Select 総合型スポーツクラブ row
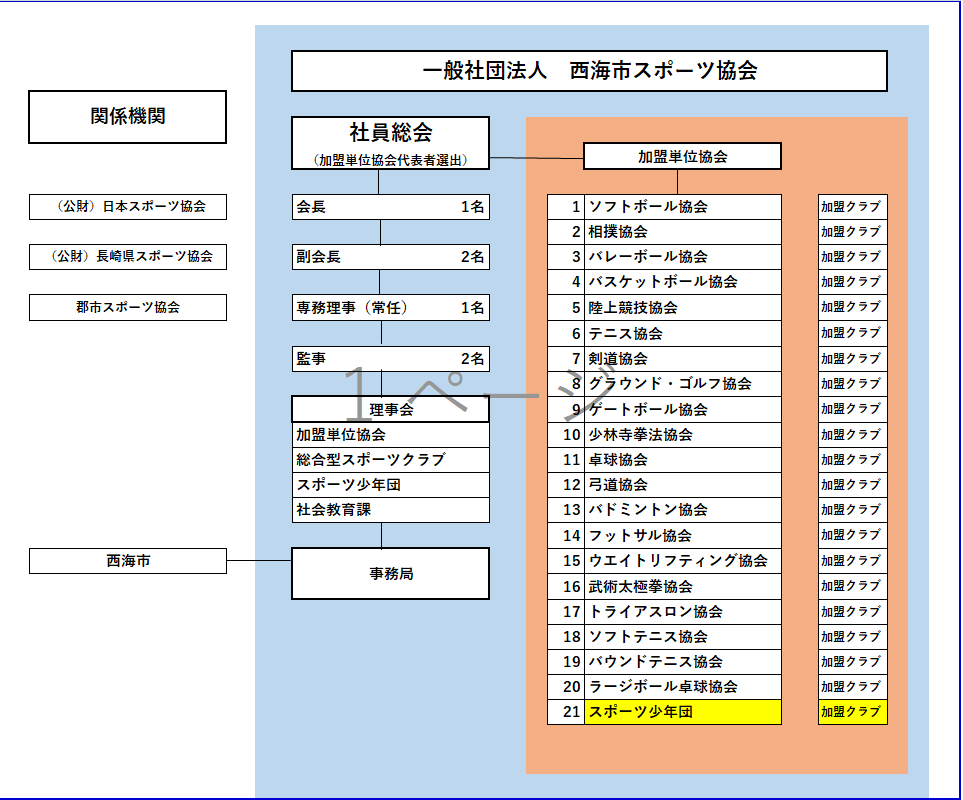The image size is (963, 800). click(x=391, y=460)
